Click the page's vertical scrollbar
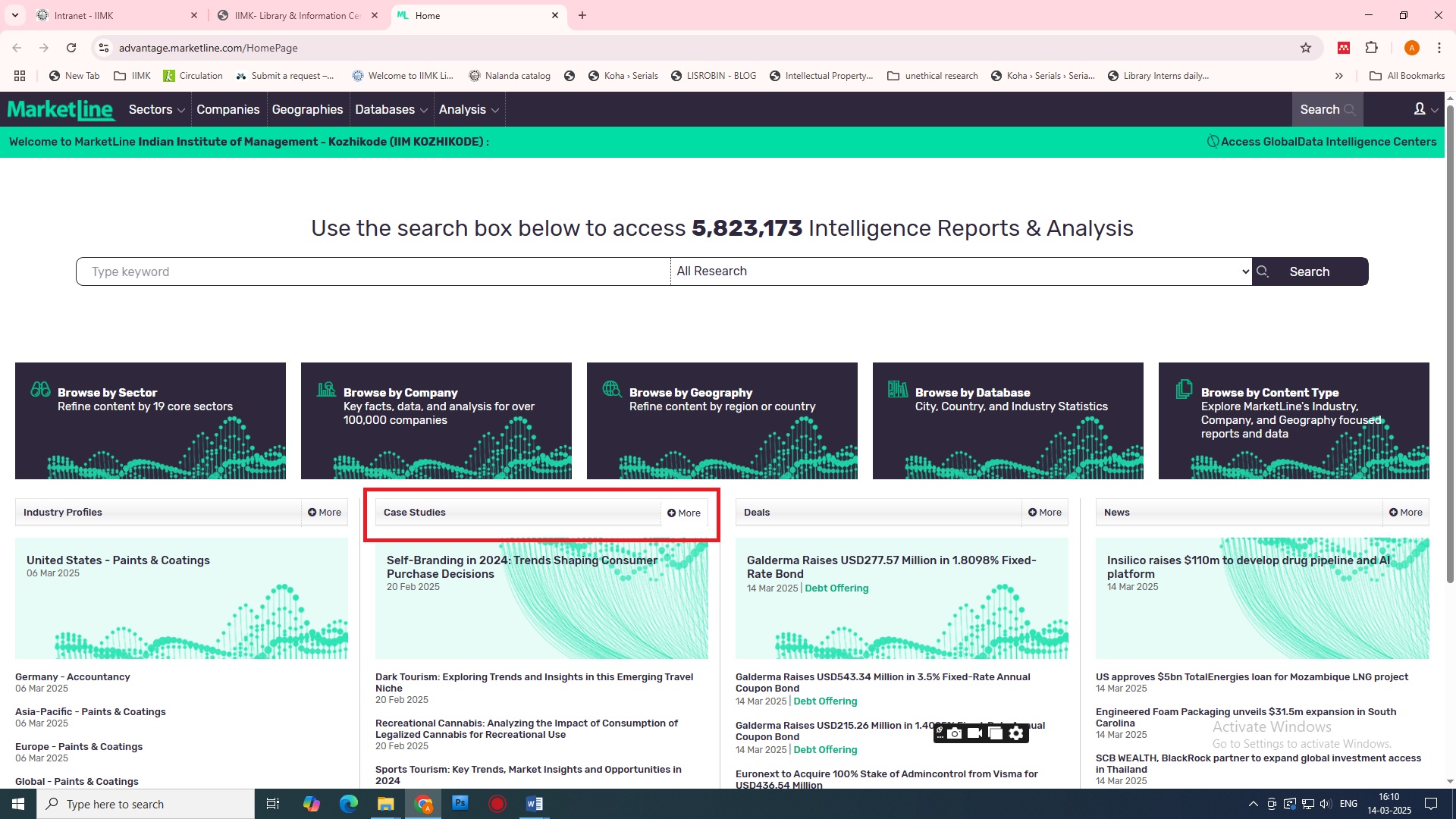 pos(1450,341)
